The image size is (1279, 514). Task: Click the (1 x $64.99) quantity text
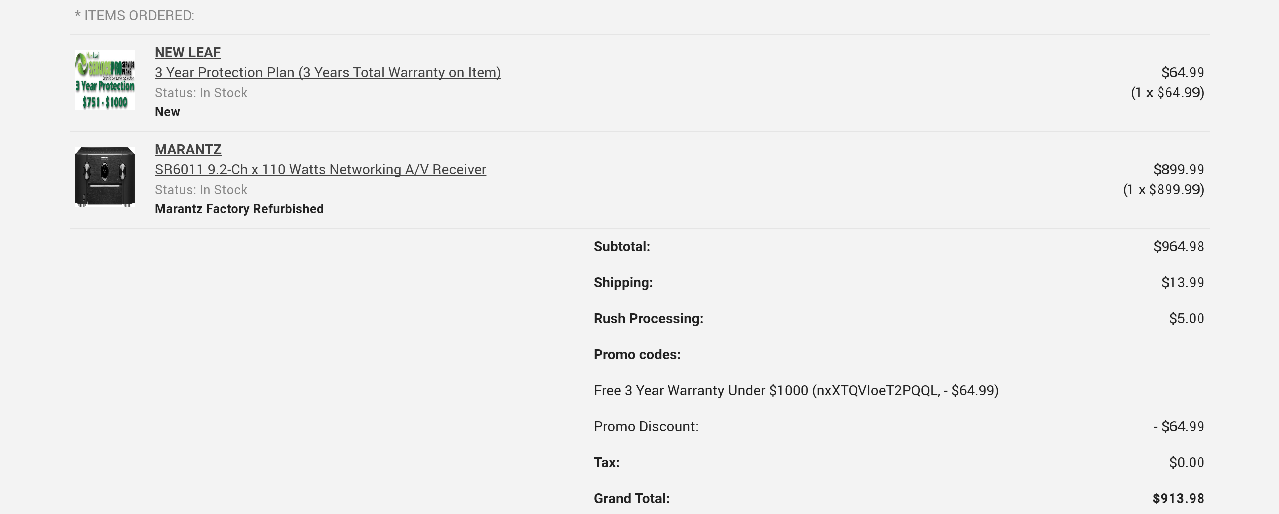point(1167,92)
